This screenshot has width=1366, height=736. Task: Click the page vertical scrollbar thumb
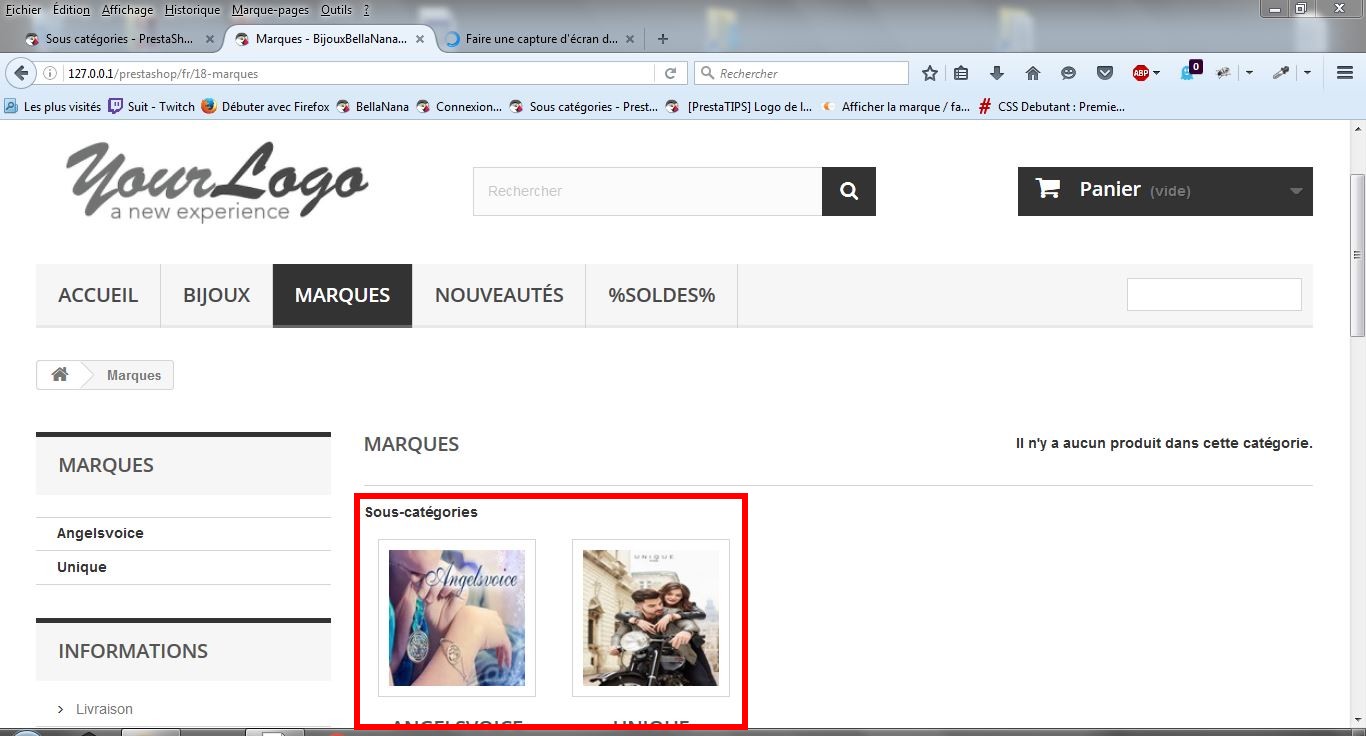tap(1357, 255)
